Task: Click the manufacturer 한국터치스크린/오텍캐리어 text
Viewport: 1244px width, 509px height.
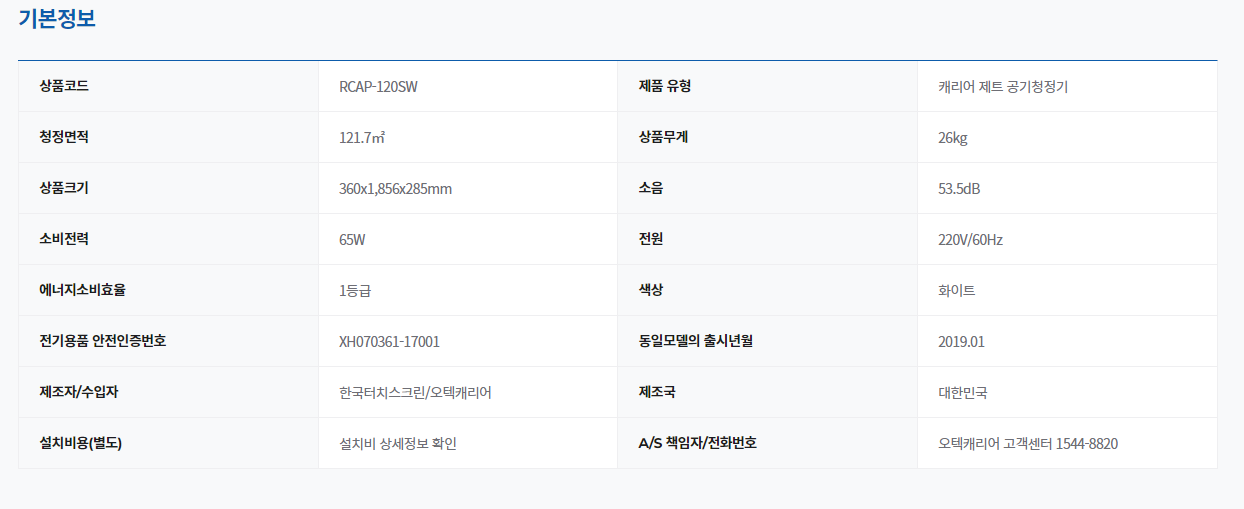Action: click(x=415, y=392)
